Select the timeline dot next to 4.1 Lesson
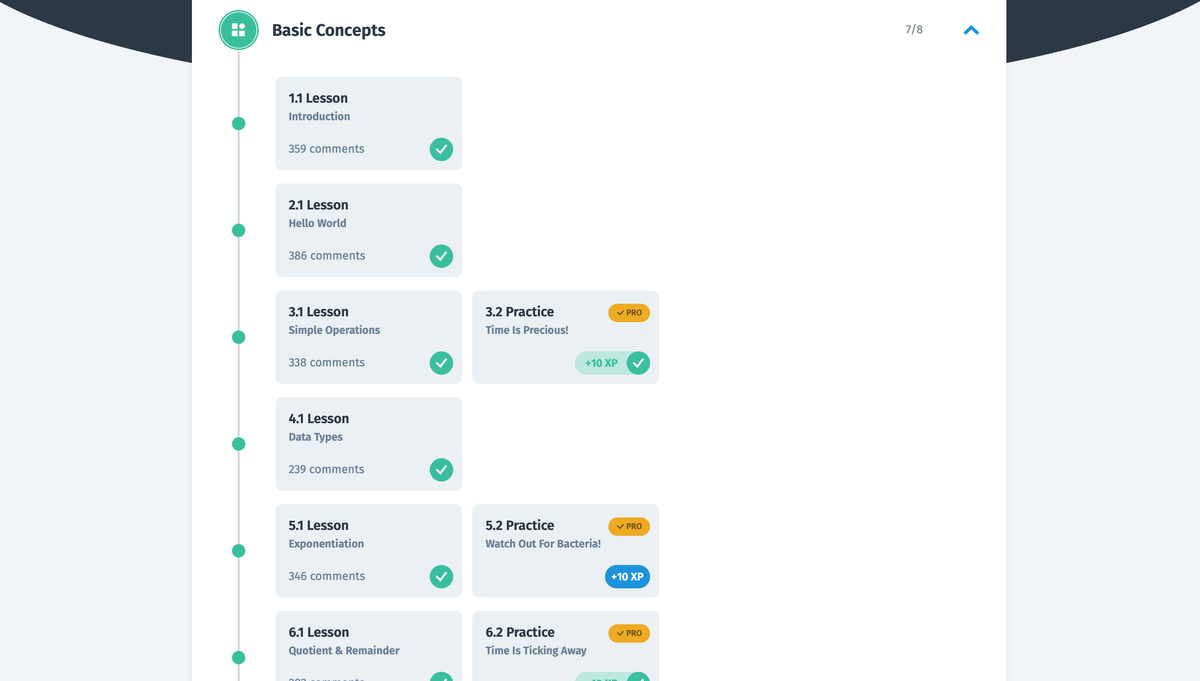 [x=238, y=444]
